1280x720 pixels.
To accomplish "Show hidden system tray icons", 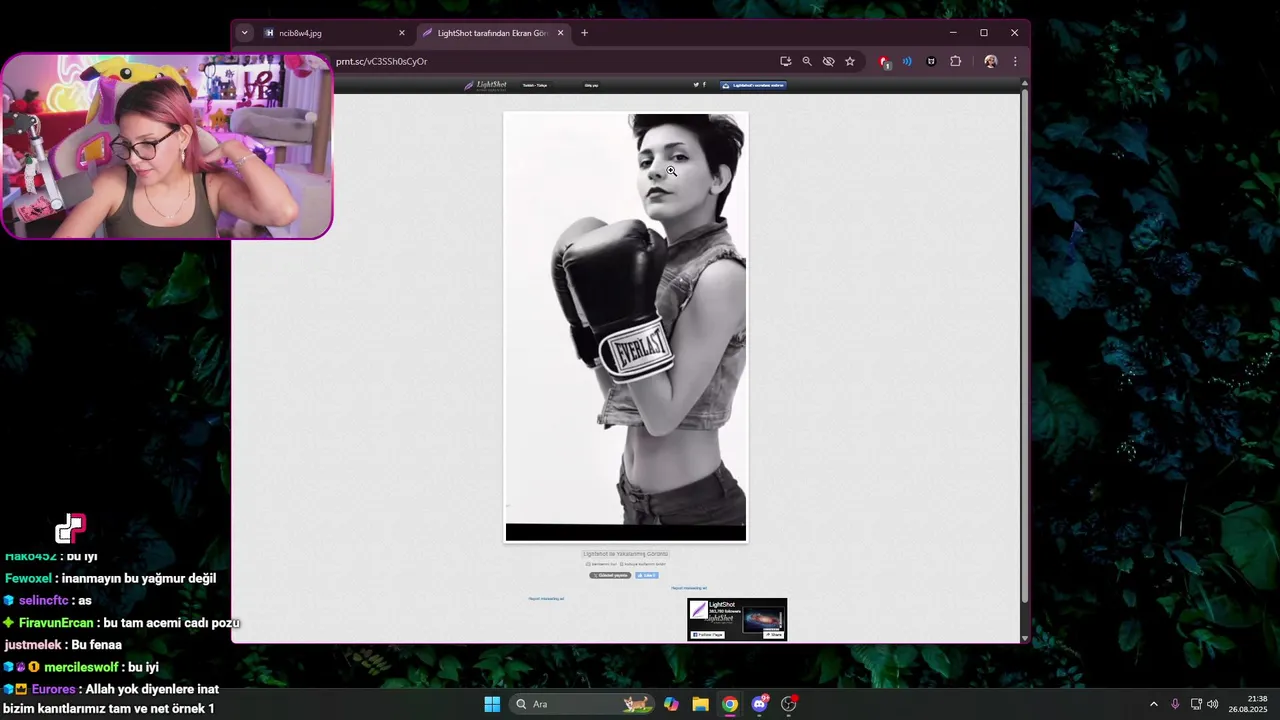I will pos(1153,704).
